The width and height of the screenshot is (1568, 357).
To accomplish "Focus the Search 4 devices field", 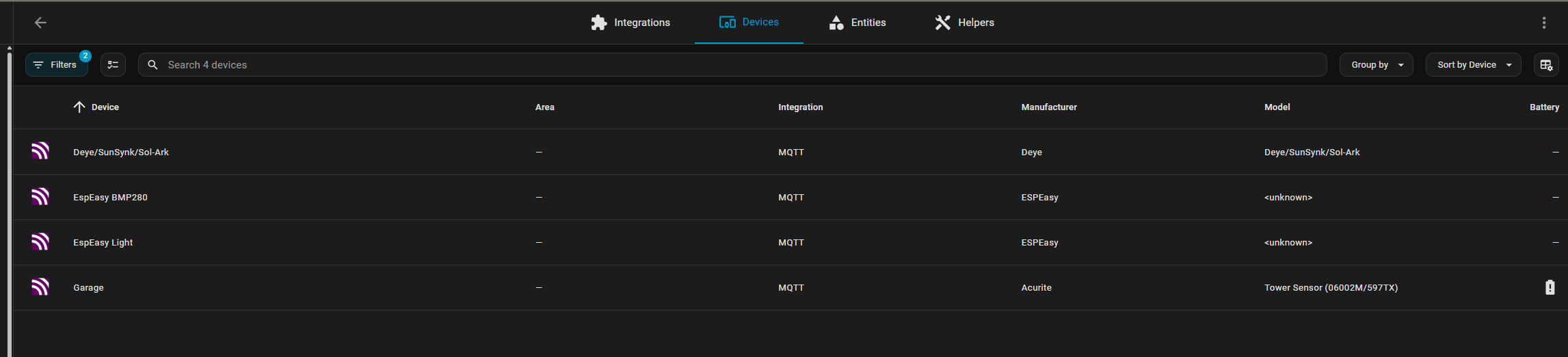I will [x=732, y=65].
